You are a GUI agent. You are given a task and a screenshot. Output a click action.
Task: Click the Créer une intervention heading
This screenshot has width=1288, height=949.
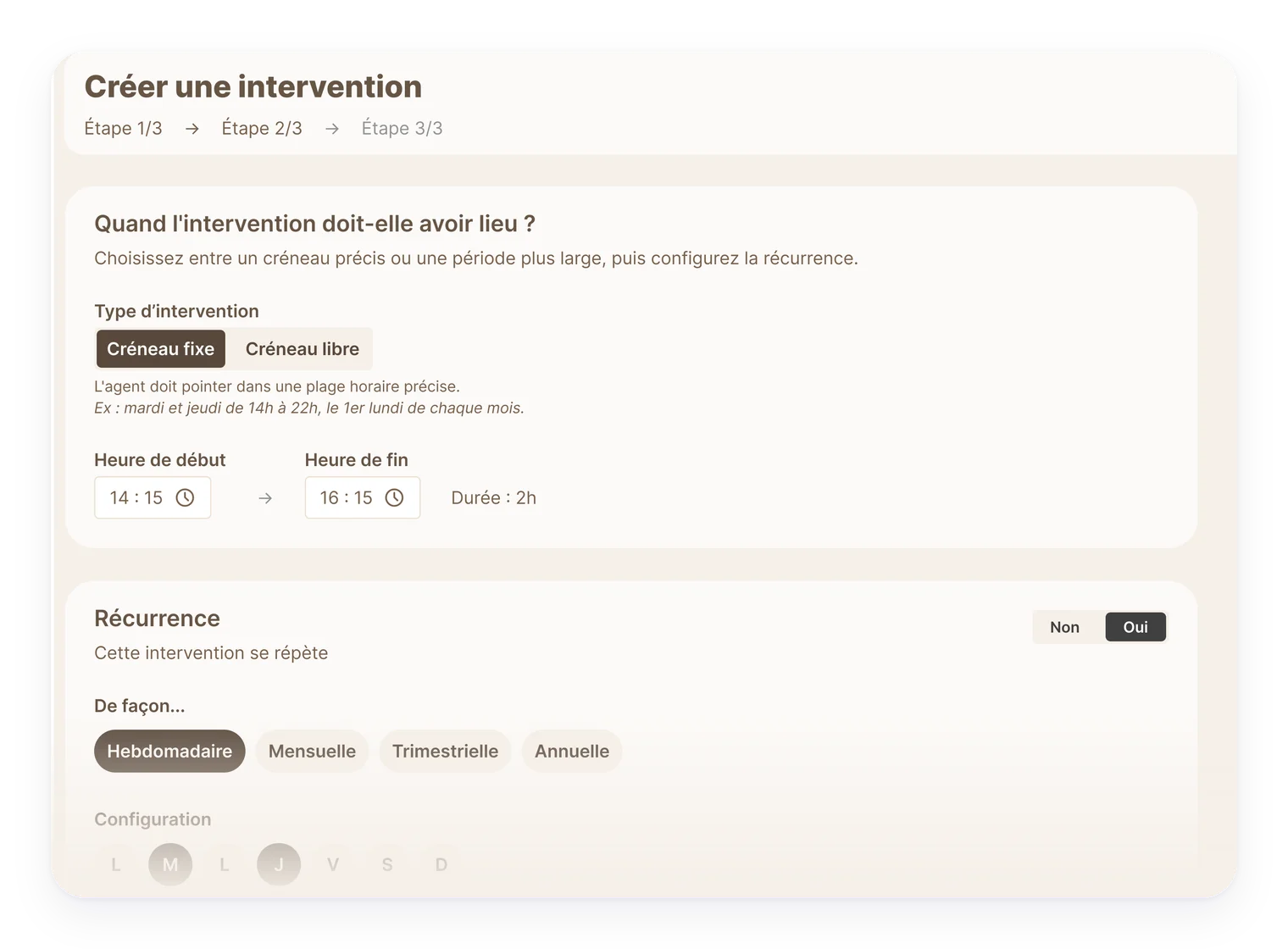tap(253, 86)
